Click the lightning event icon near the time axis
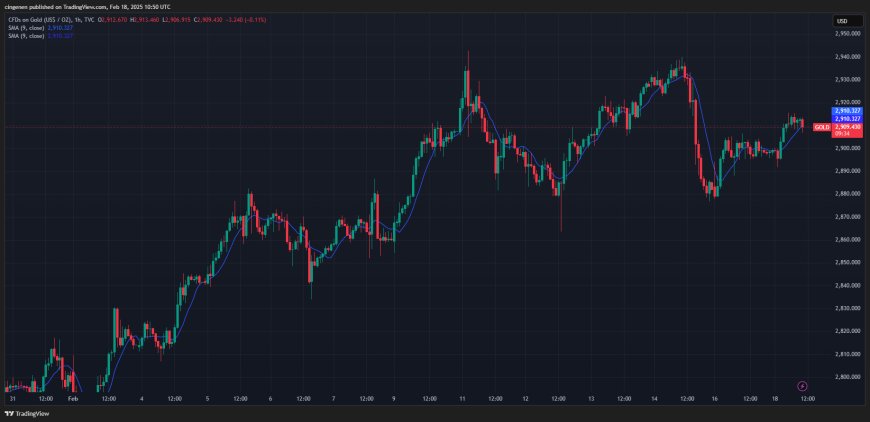 coord(802,386)
